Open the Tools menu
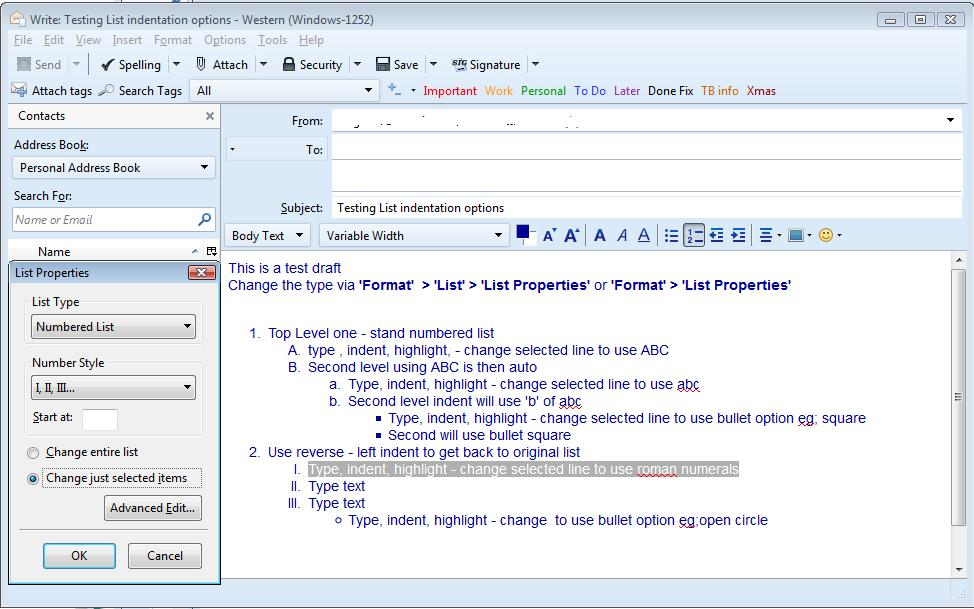 coord(272,40)
